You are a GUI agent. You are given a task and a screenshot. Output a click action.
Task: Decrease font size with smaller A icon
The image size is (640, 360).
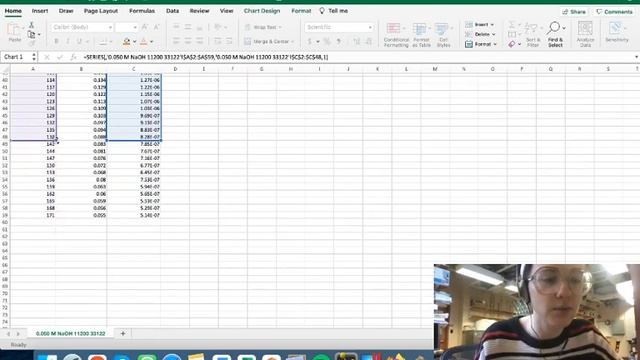pos(156,27)
